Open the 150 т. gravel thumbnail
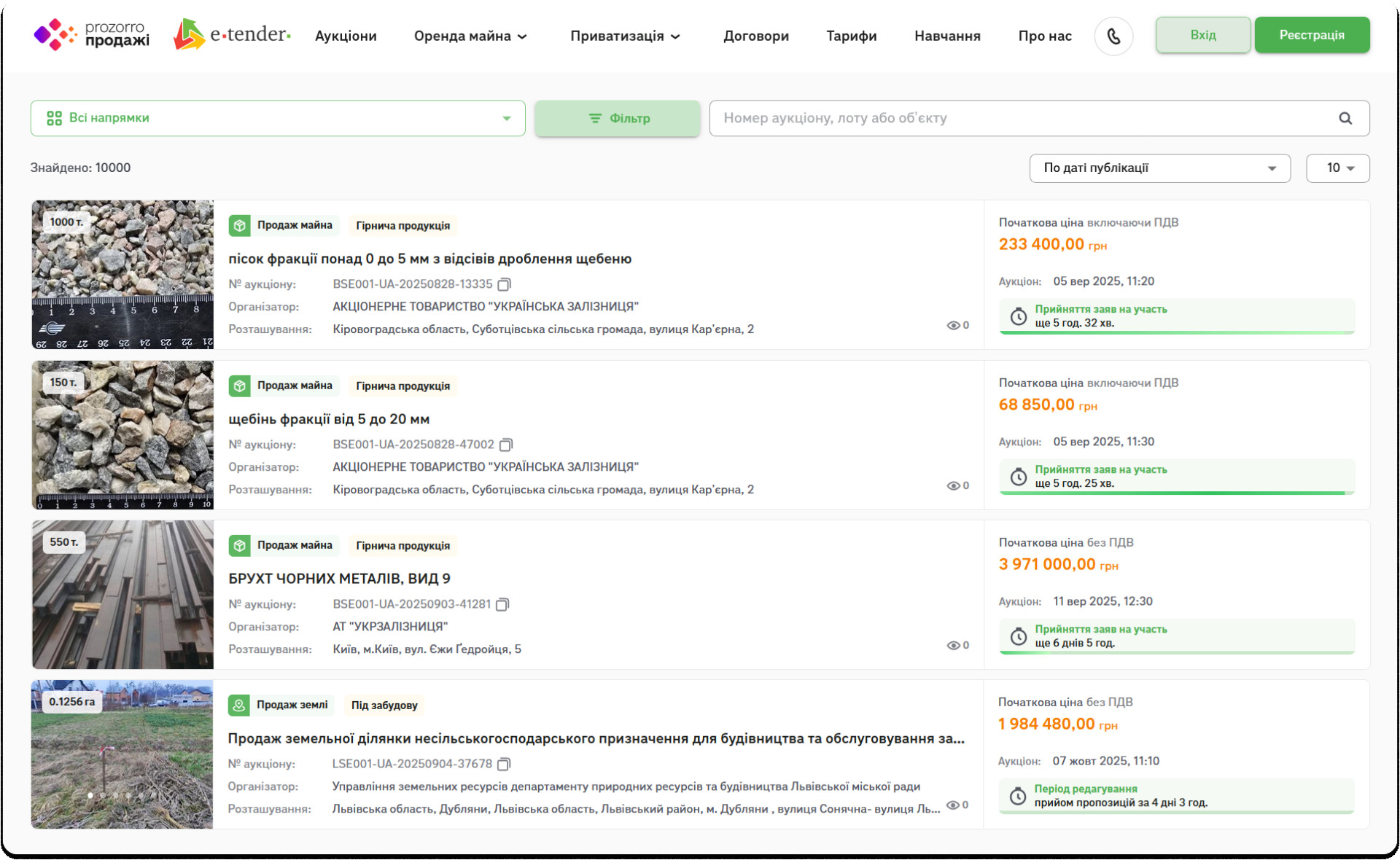Screen dimensions: 1400x860 (x=122, y=435)
